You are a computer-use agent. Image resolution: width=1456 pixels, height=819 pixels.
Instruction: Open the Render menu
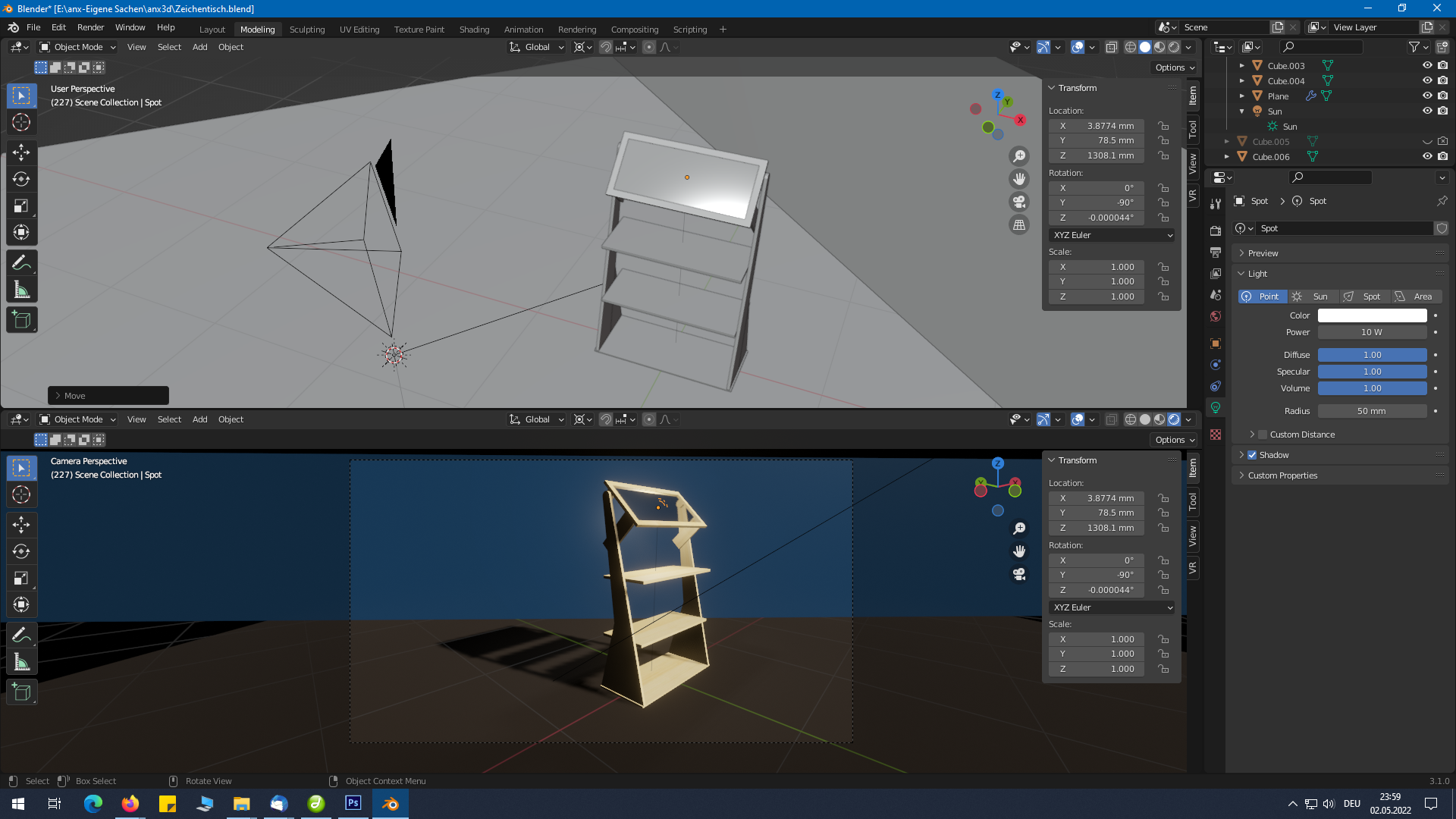90,27
